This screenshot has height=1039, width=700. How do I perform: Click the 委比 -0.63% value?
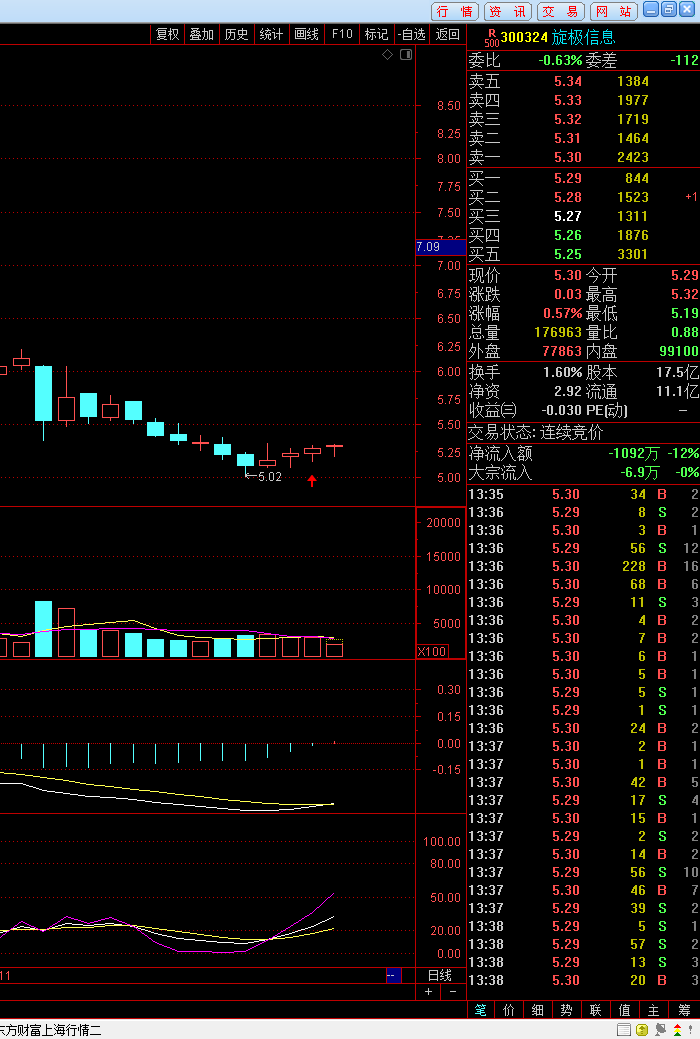click(560, 60)
